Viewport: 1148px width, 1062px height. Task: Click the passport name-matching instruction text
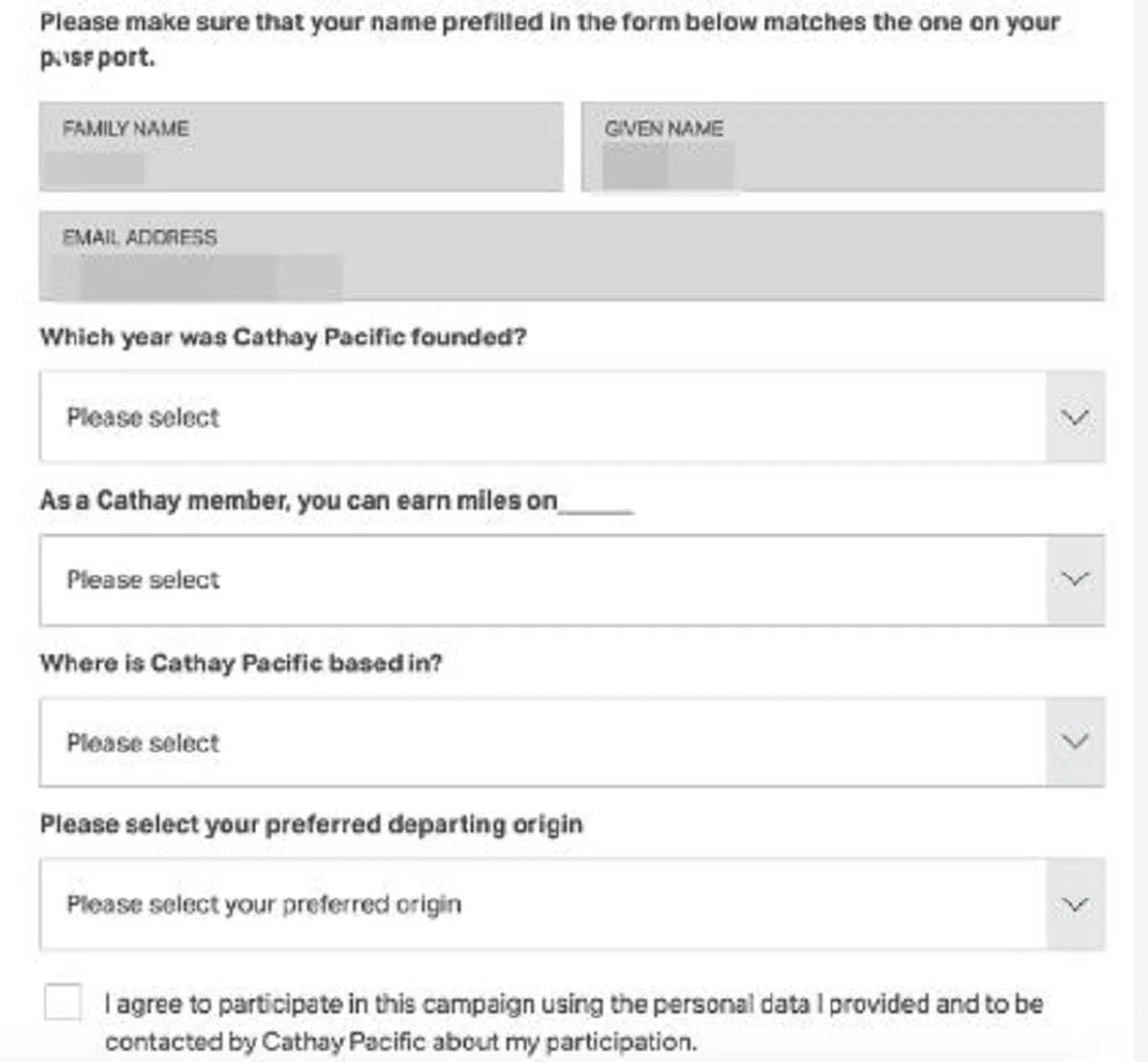click(x=549, y=23)
